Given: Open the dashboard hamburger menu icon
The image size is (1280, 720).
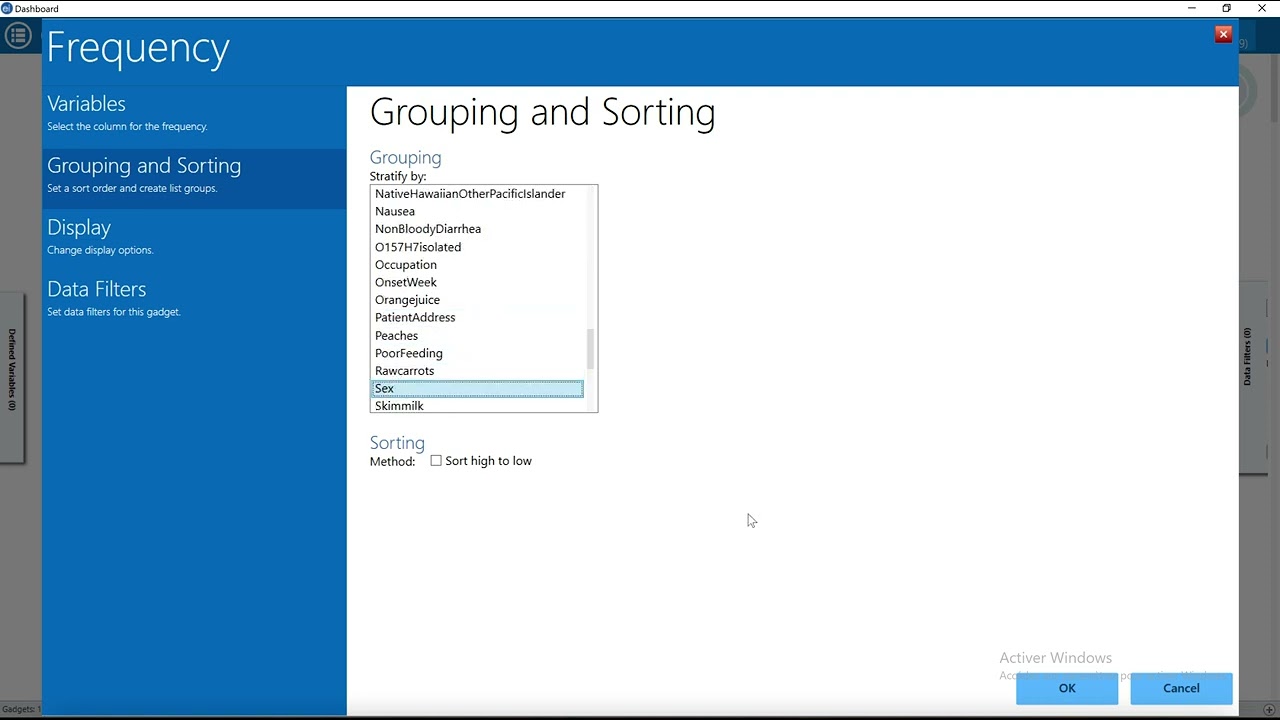Looking at the screenshot, I should [x=18, y=37].
